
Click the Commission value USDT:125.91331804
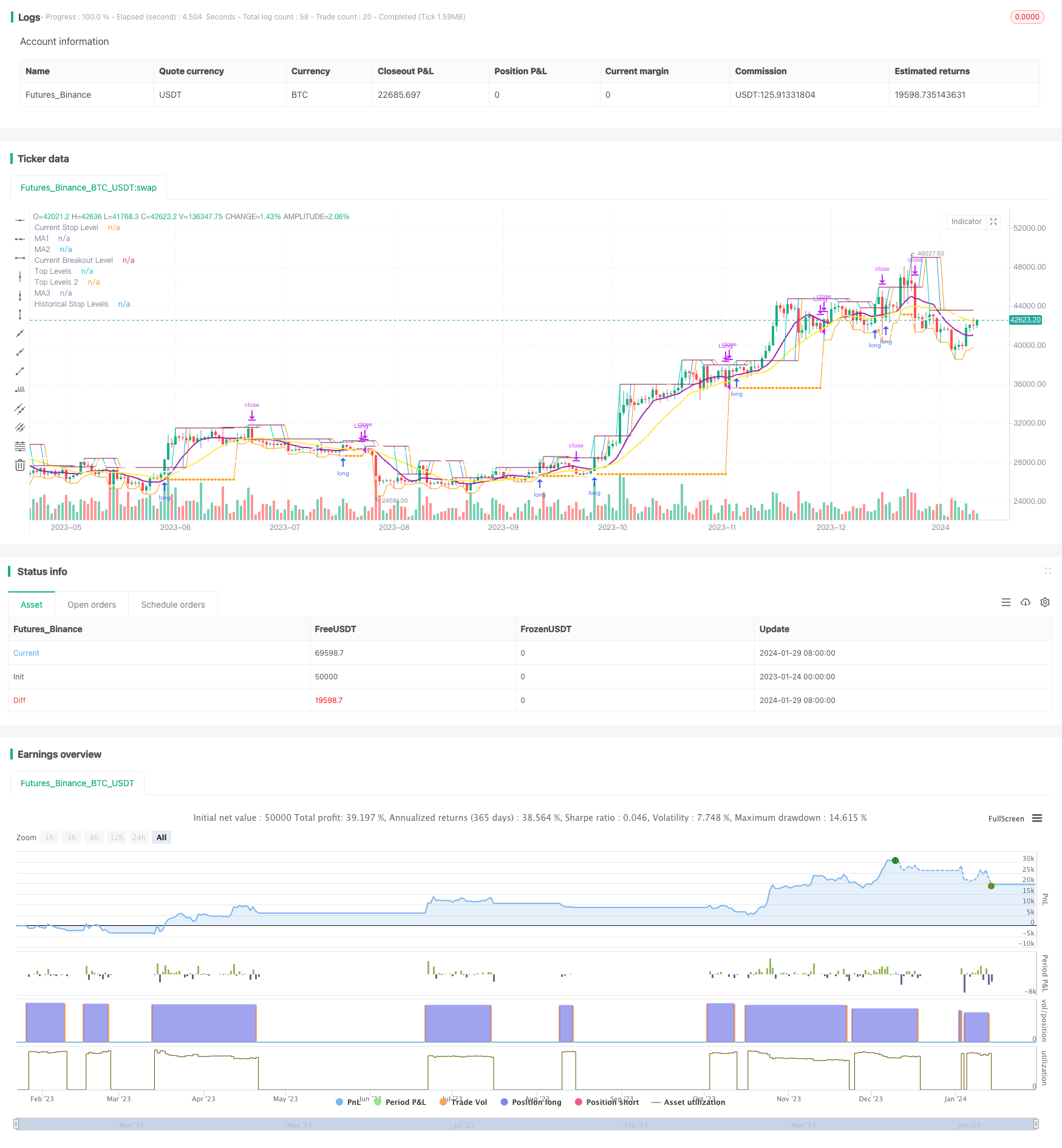pyautogui.click(x=775, y=95)
